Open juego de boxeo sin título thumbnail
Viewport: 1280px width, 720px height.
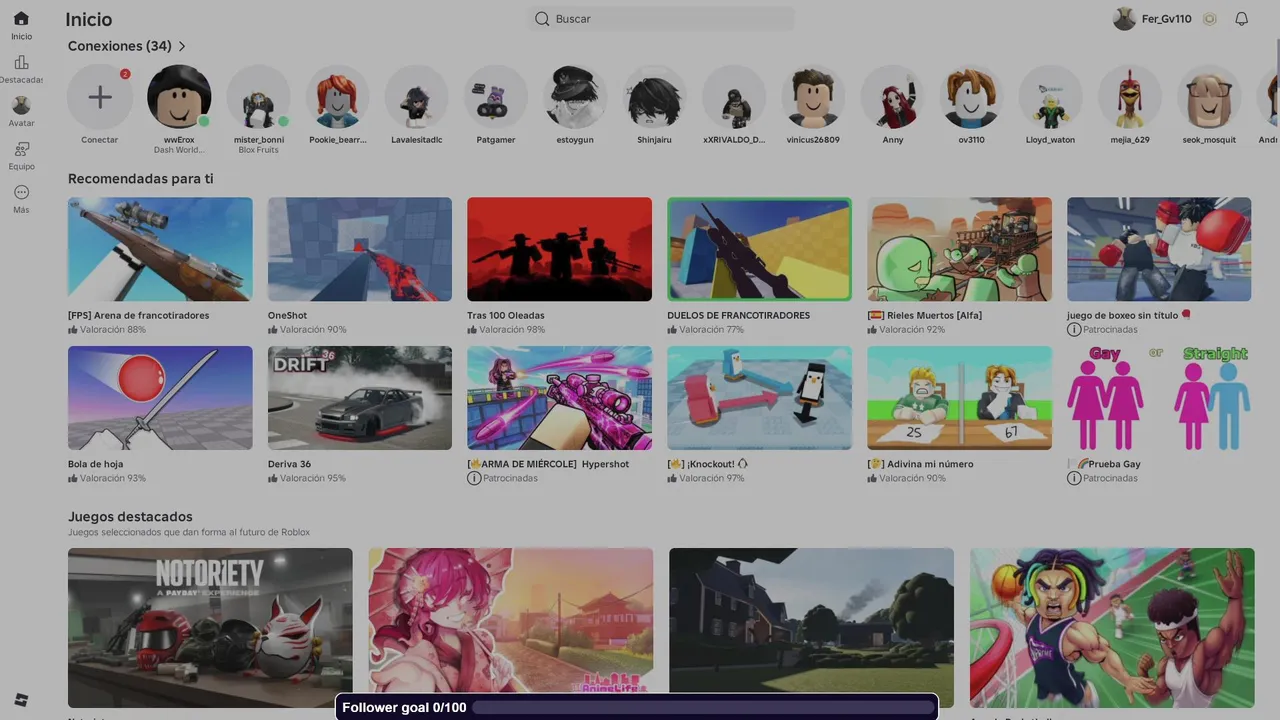pyautogui.click(x=1159, y=249)
